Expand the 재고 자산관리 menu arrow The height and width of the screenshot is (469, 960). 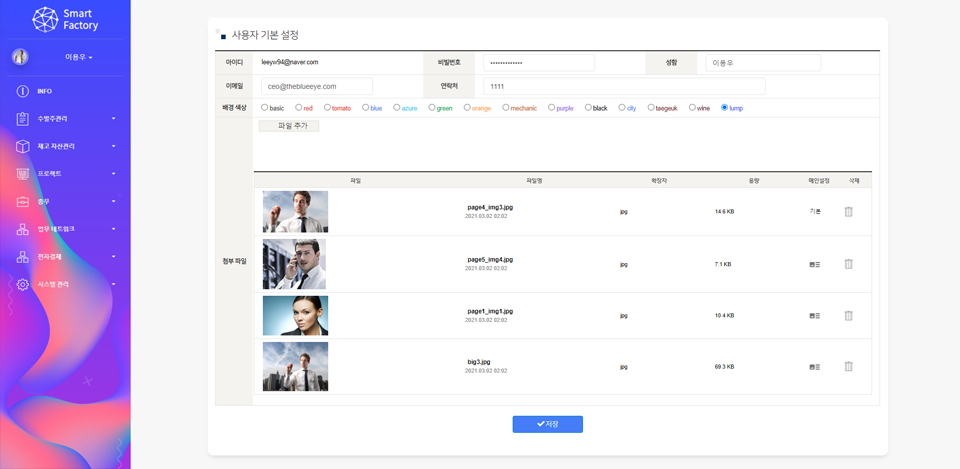[x=113, y=147]
